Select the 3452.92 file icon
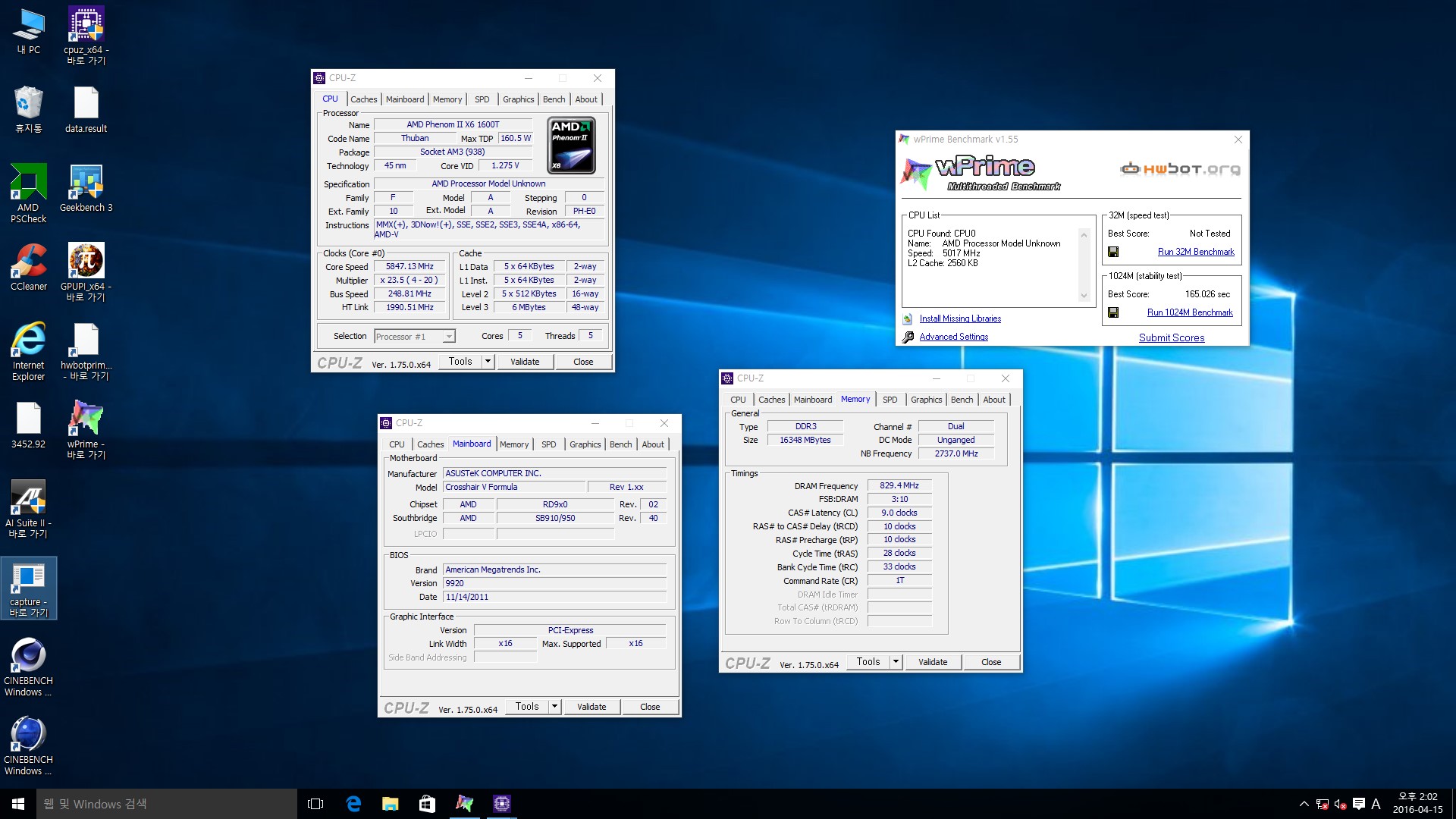 [x=29, y=425]
